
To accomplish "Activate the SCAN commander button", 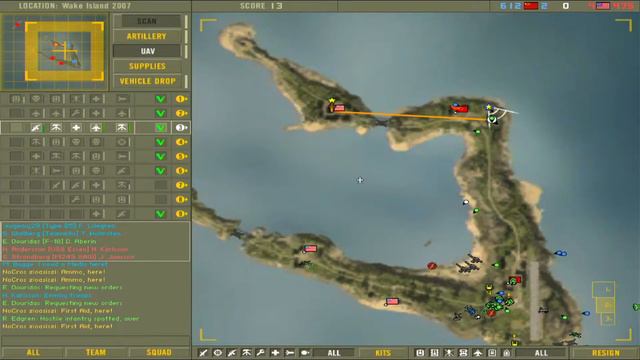I will (x=147, y=21).
